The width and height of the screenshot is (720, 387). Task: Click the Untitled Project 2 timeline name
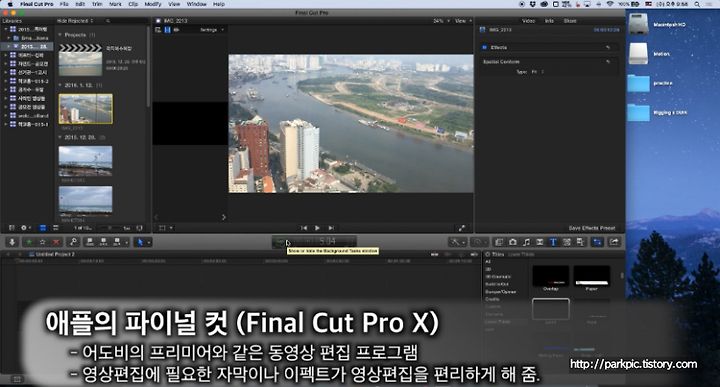pyautogui.click(x=55, y=254)
